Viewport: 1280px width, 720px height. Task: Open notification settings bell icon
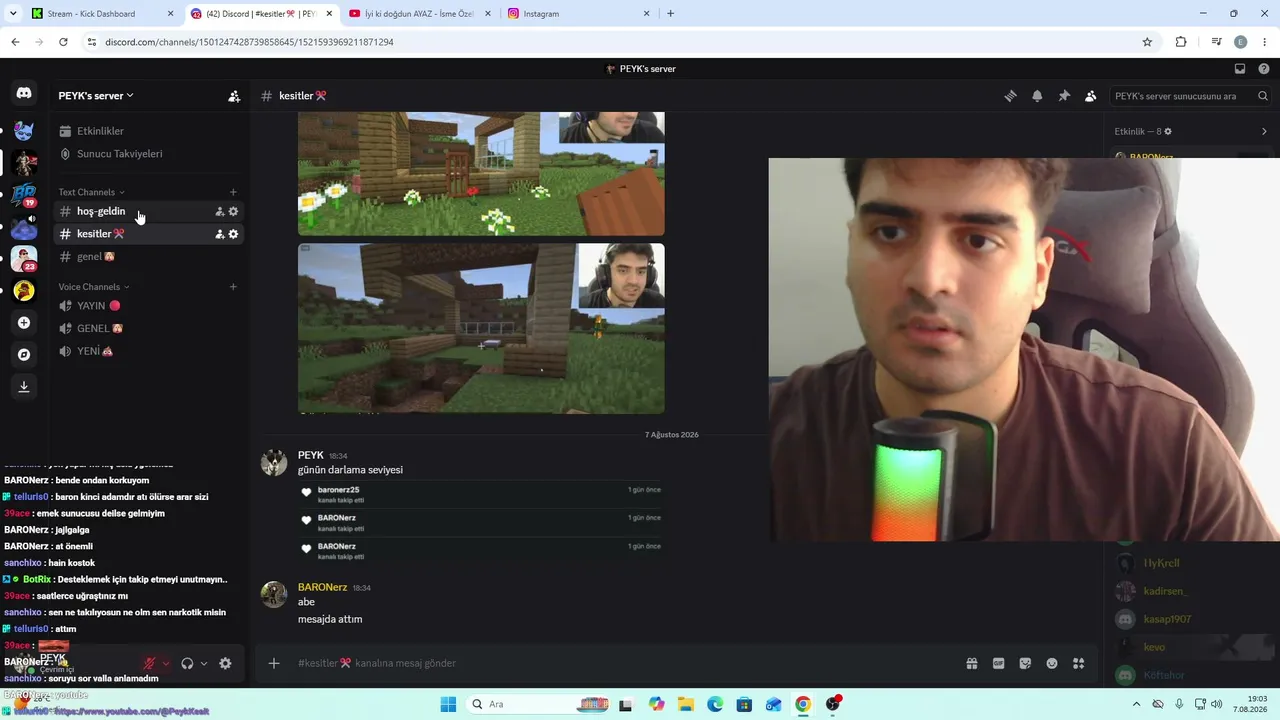[1037, 96]
